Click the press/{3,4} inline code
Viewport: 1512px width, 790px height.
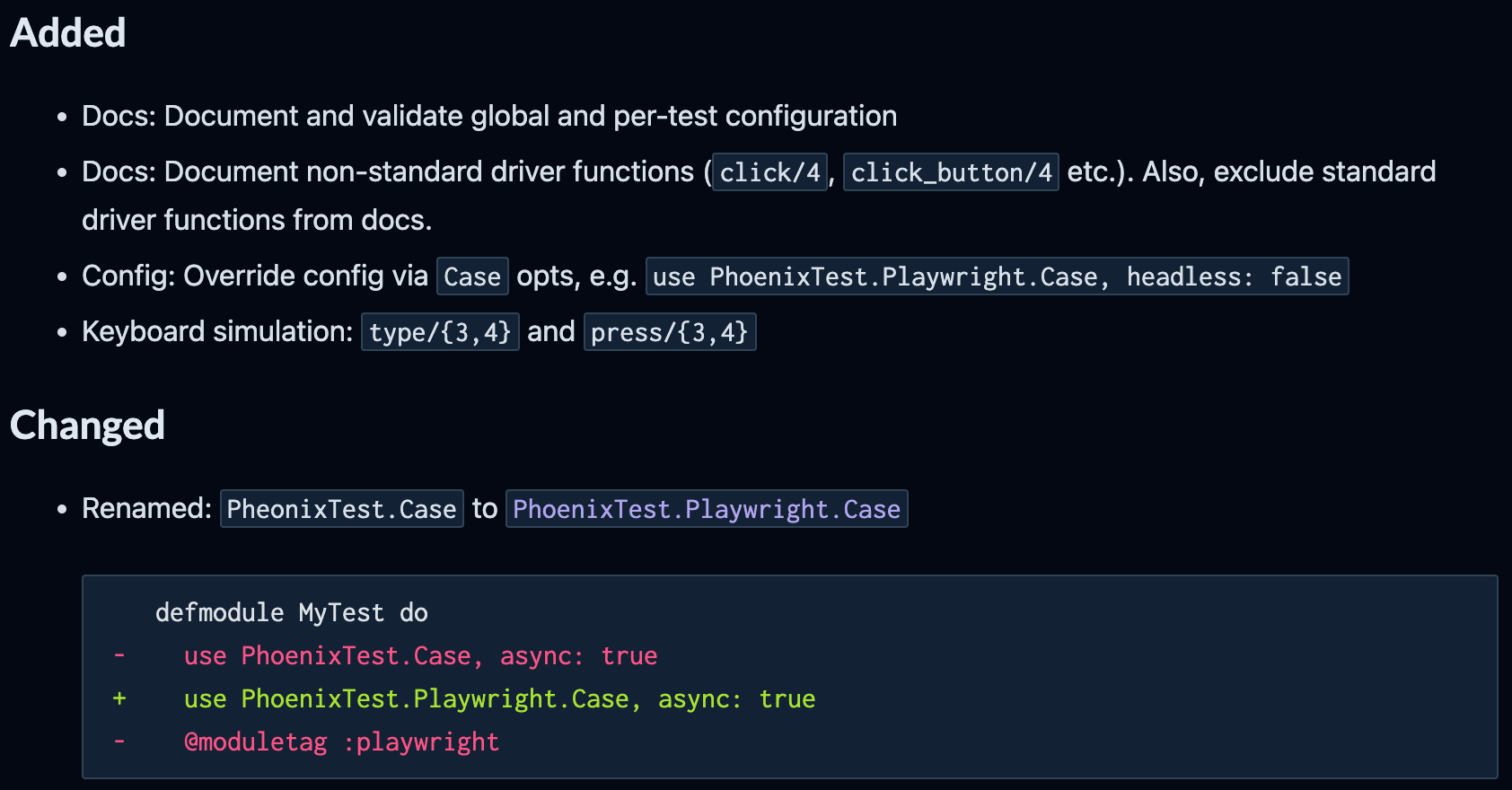pos(669,332)
